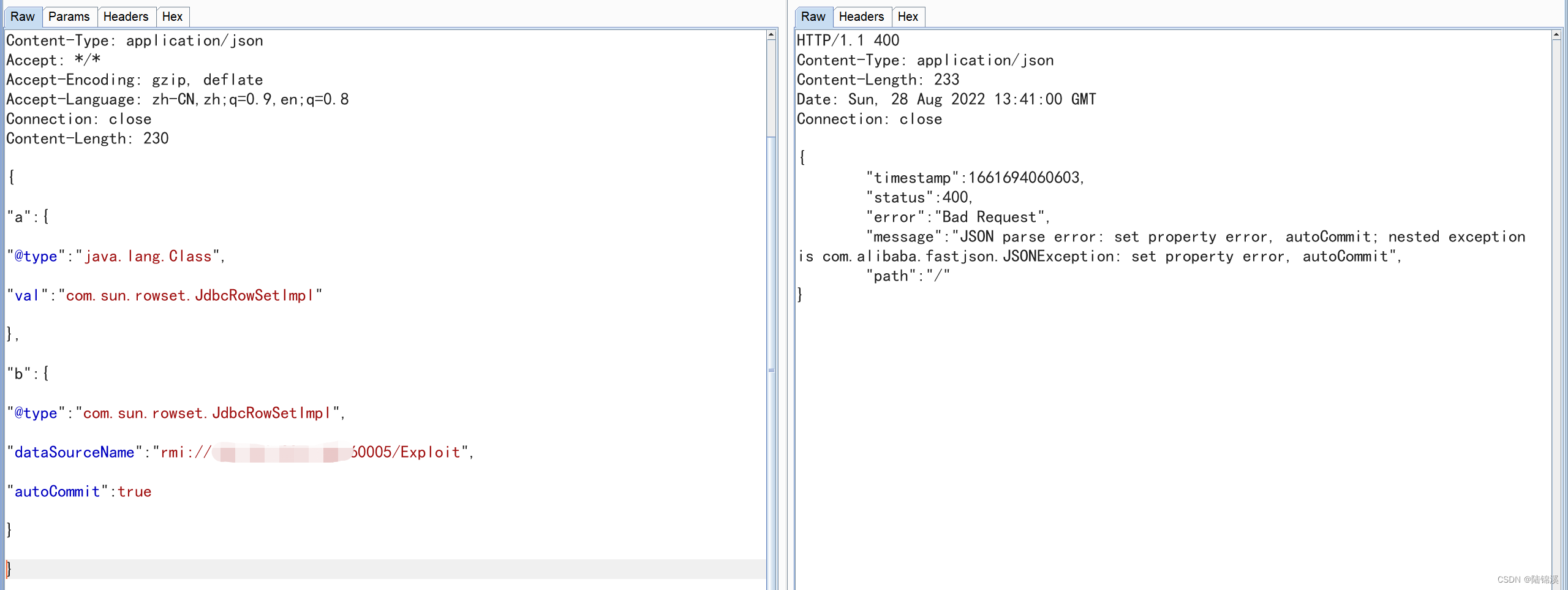Click the request Content-Type: application/json line

tap(135, 40)
